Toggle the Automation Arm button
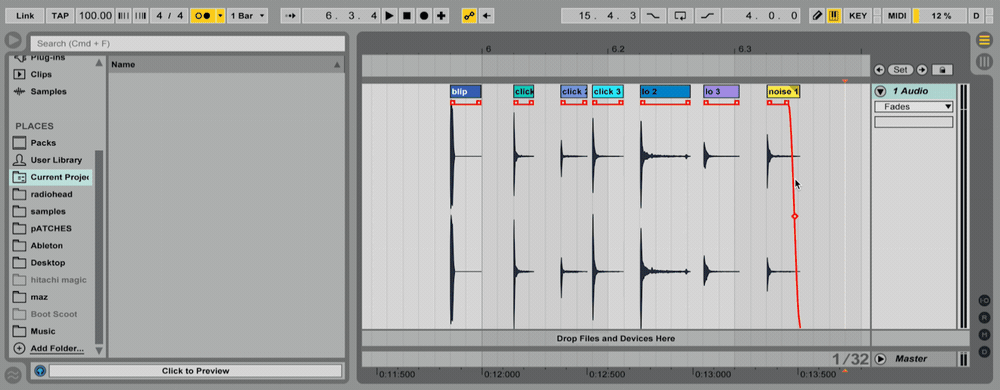This screenshot has height=390, width=1000. [x=469, y=16]
